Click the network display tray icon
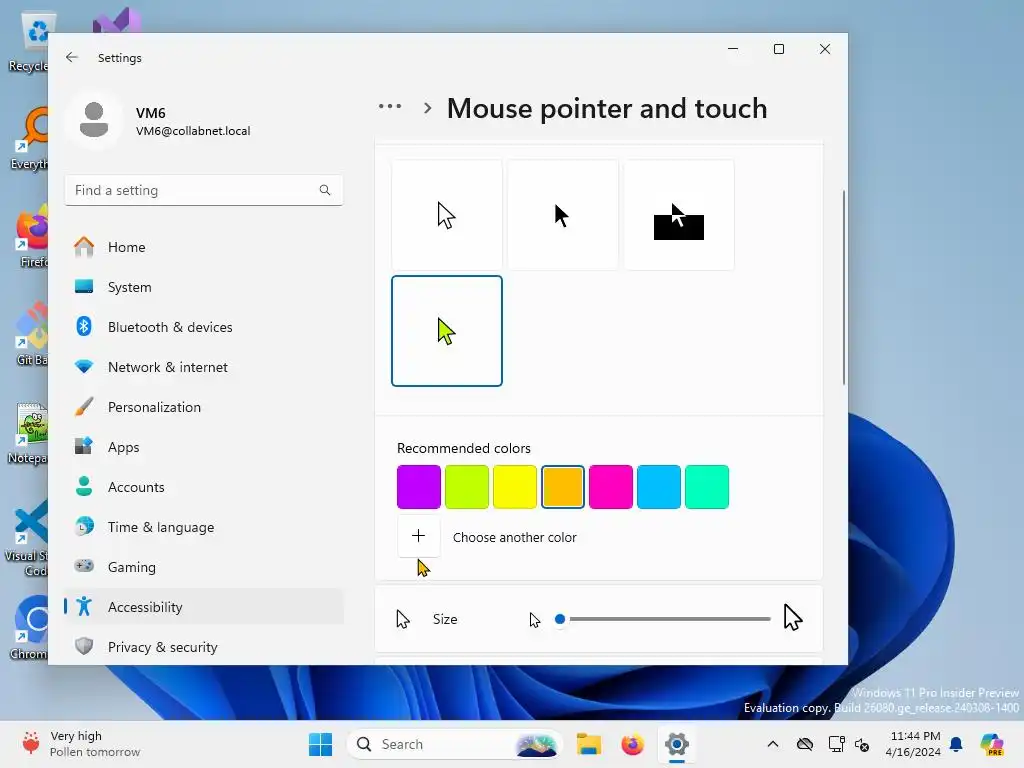 [x=835, y=744]
